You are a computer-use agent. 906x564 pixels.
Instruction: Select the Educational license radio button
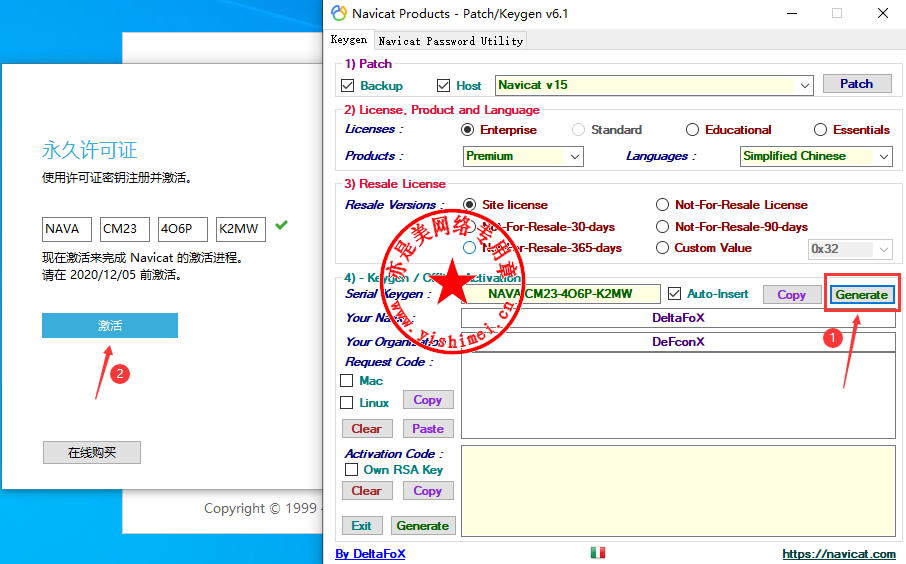coord(692,129)
